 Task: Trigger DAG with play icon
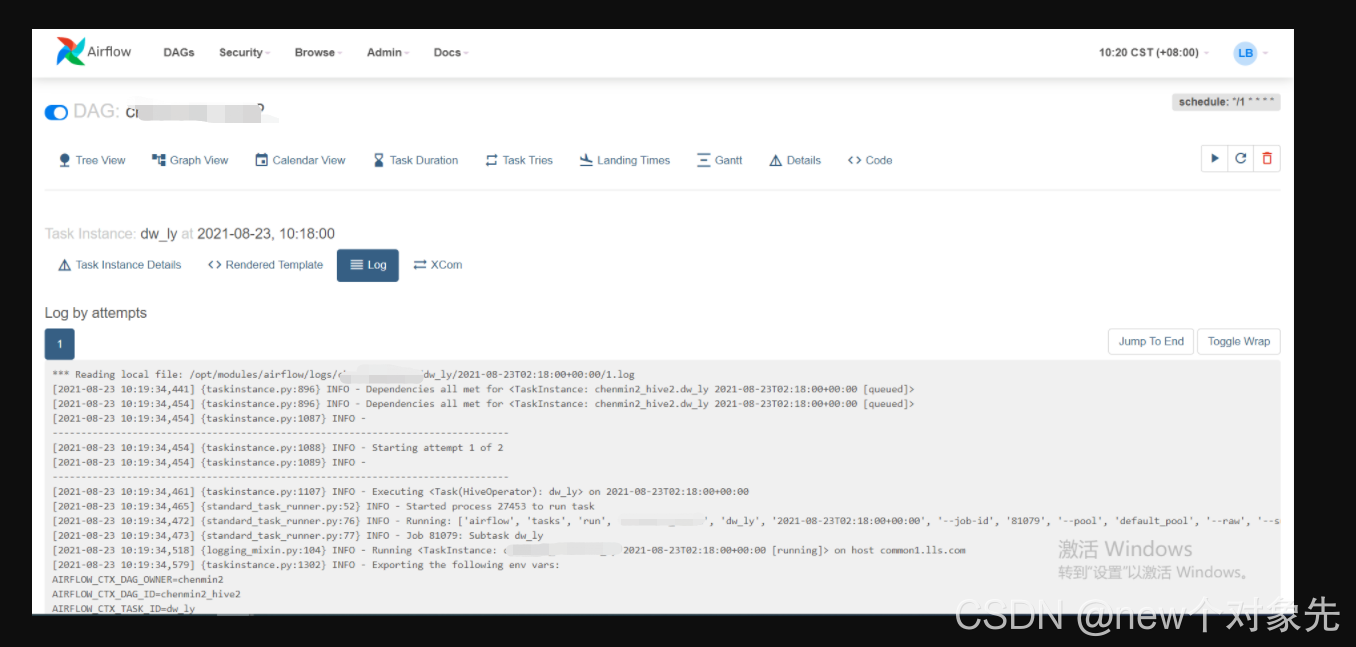click(x=1215, y=159)
